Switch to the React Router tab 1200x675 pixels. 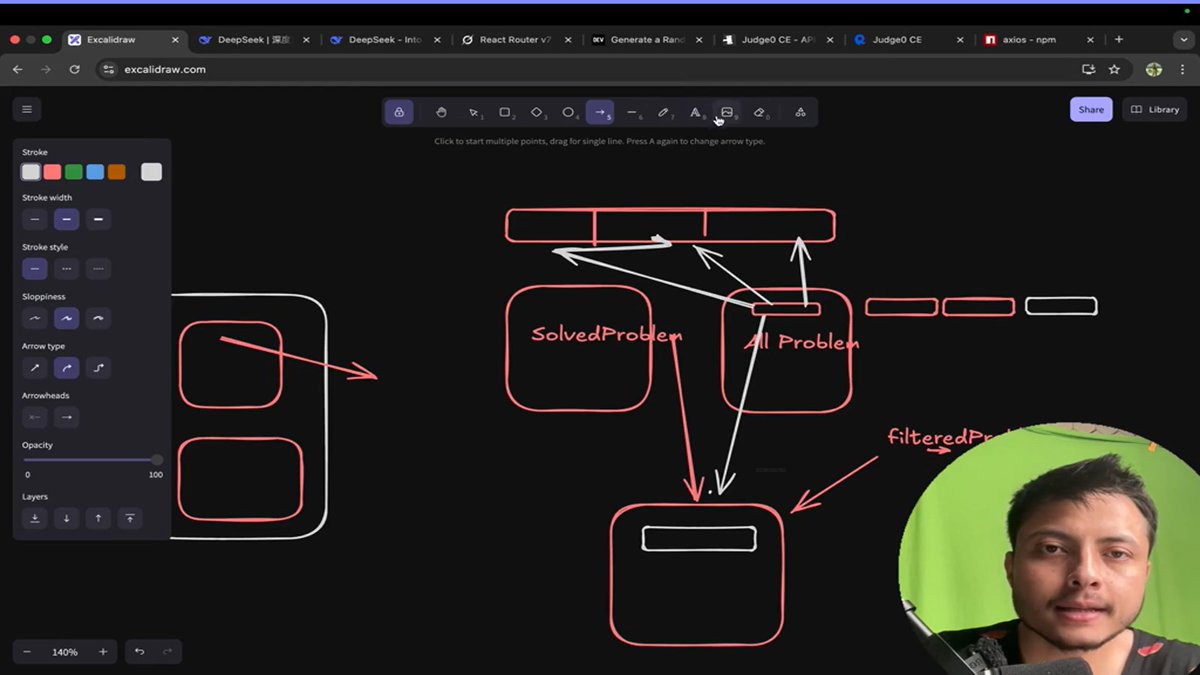tap(516, 40)
